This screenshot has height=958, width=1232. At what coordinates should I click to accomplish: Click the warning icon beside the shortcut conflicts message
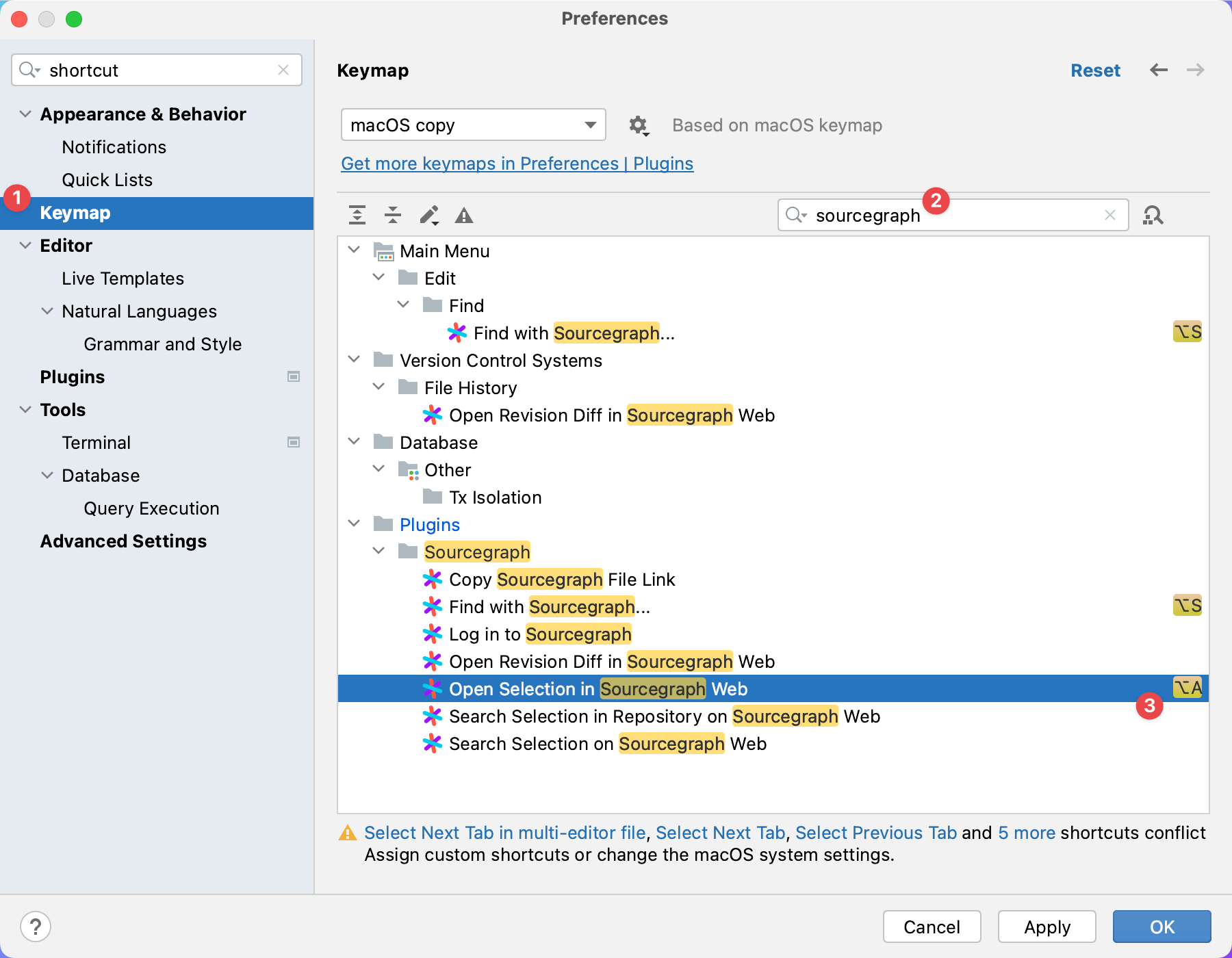tap(348, 833)
